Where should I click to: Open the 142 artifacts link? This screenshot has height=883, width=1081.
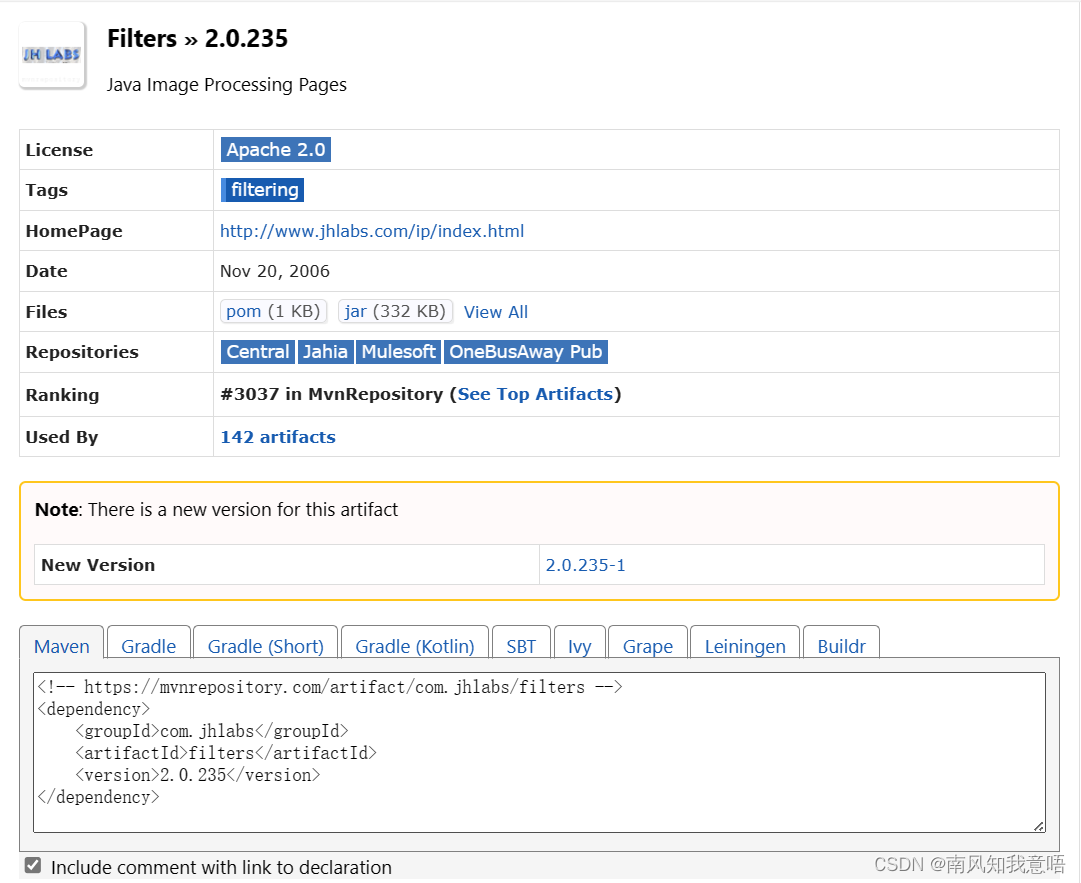pos(278,437)
